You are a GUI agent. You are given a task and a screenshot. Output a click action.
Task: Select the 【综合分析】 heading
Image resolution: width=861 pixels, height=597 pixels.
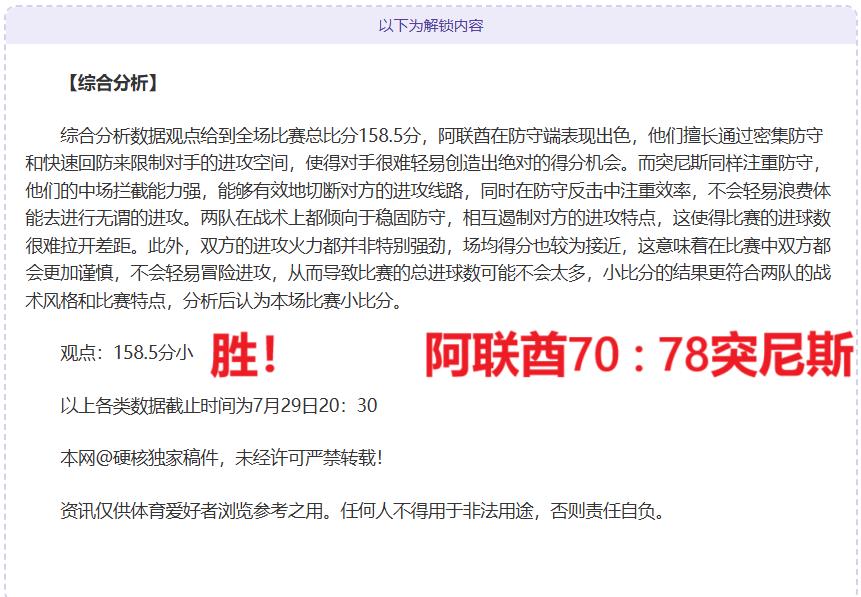(113, 83)
